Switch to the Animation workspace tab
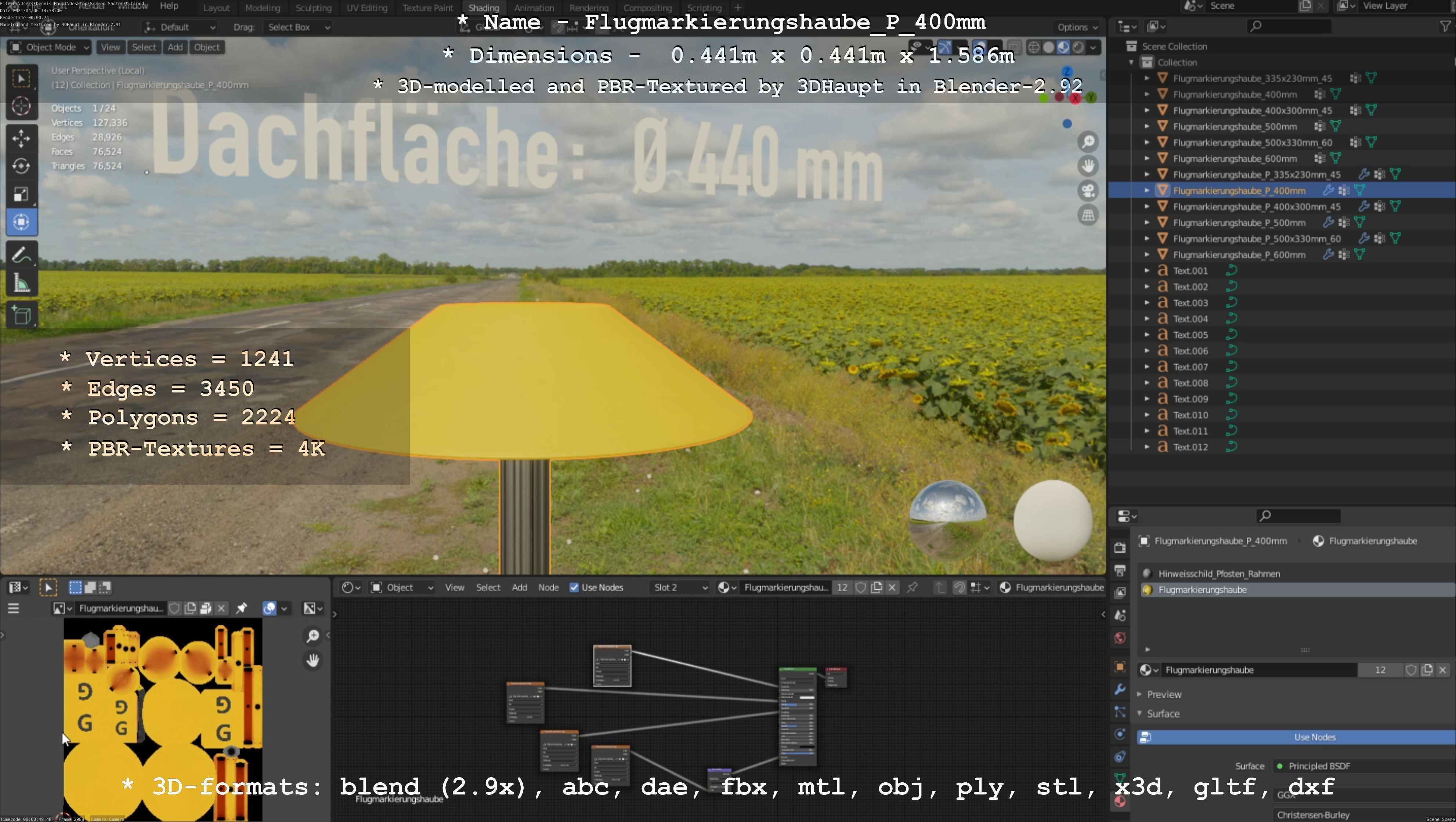The image size is (1456, 822). click(x=534, y=8)
